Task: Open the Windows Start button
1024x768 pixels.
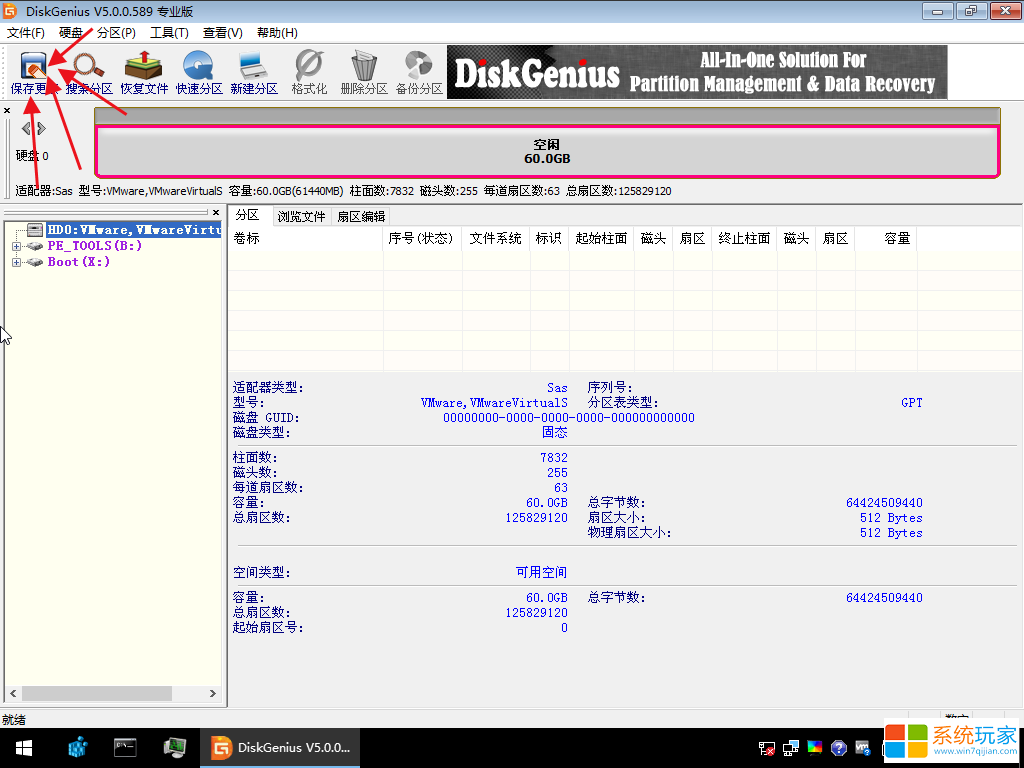Action: (24, 748)
